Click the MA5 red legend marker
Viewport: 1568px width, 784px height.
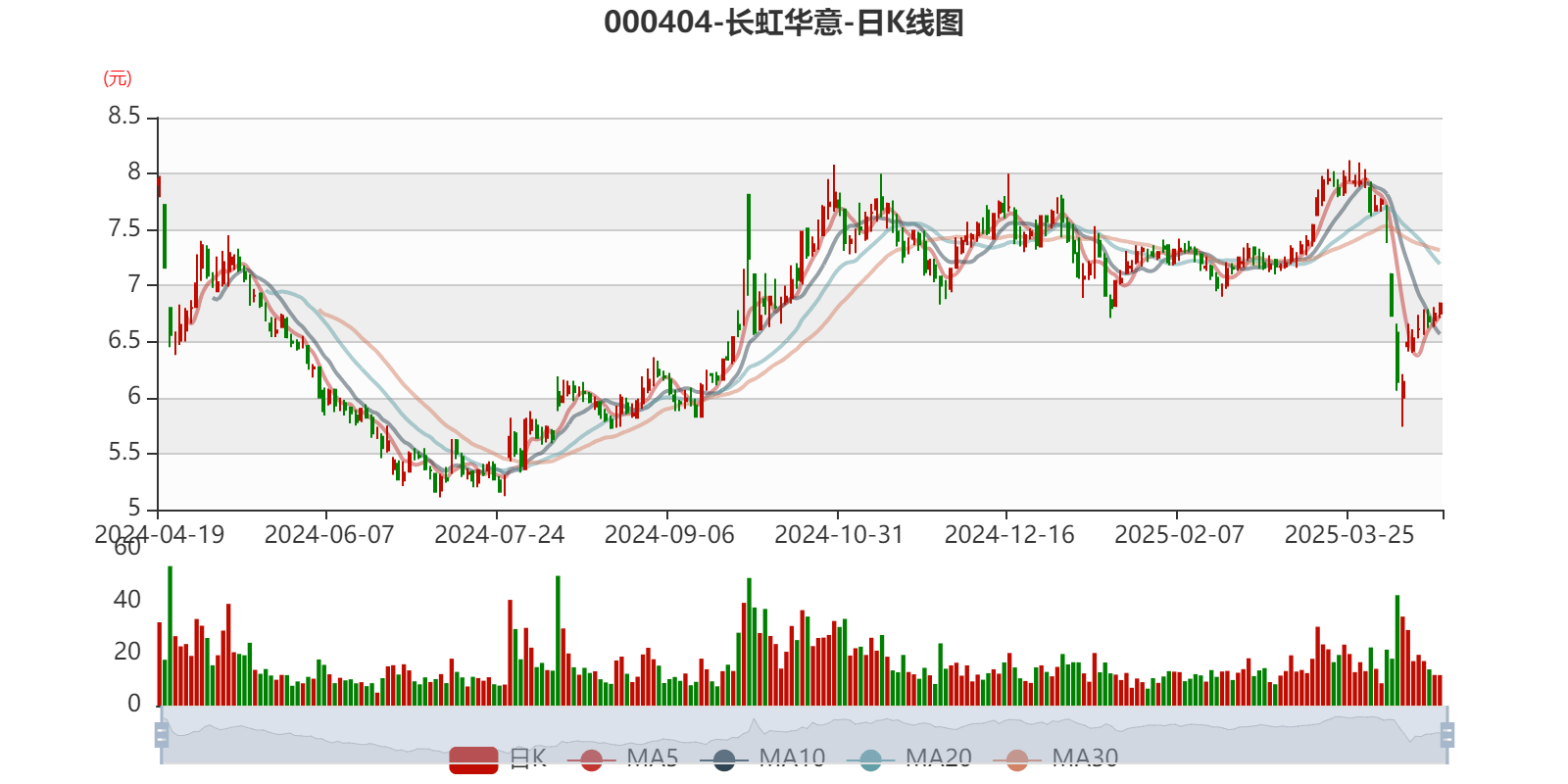click(x=591, y=759)
